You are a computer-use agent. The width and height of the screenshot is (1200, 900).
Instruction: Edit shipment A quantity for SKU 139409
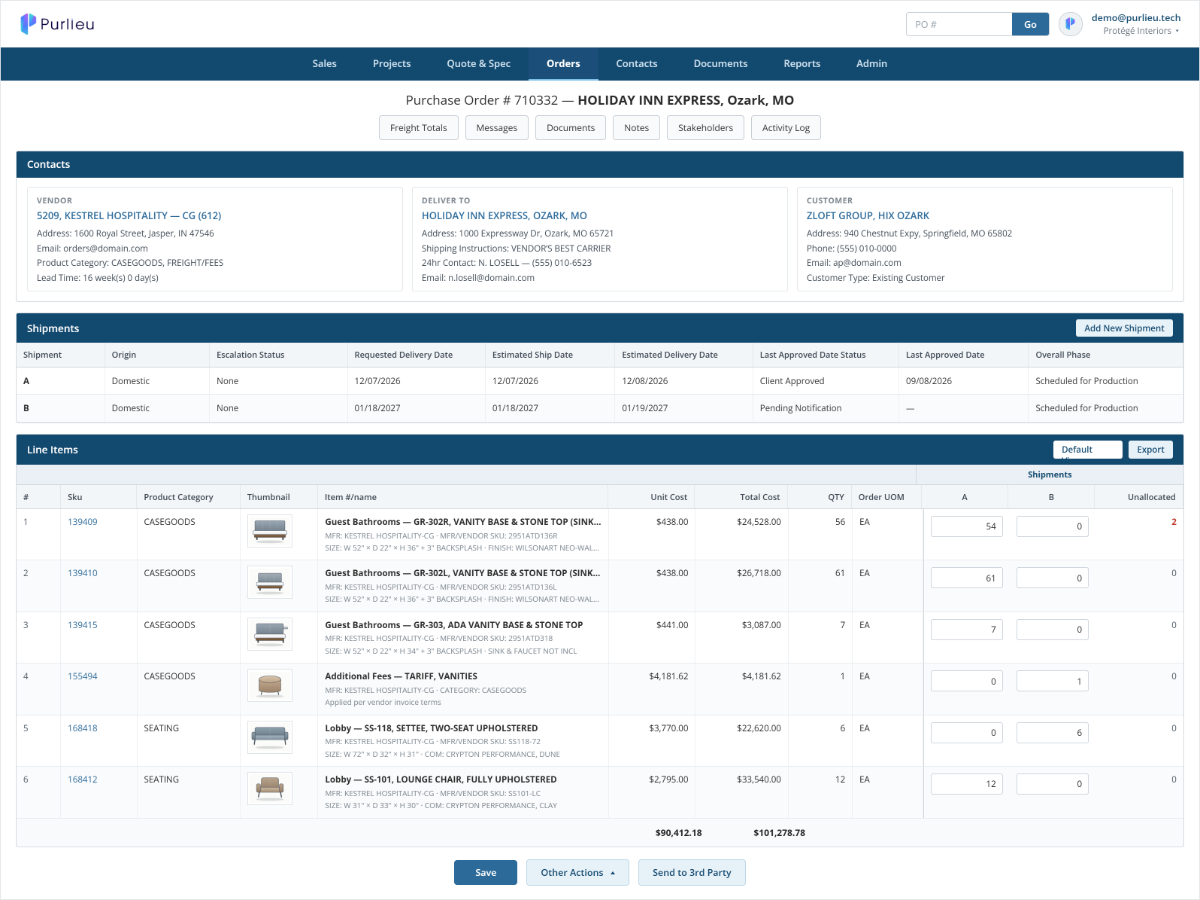967,526
